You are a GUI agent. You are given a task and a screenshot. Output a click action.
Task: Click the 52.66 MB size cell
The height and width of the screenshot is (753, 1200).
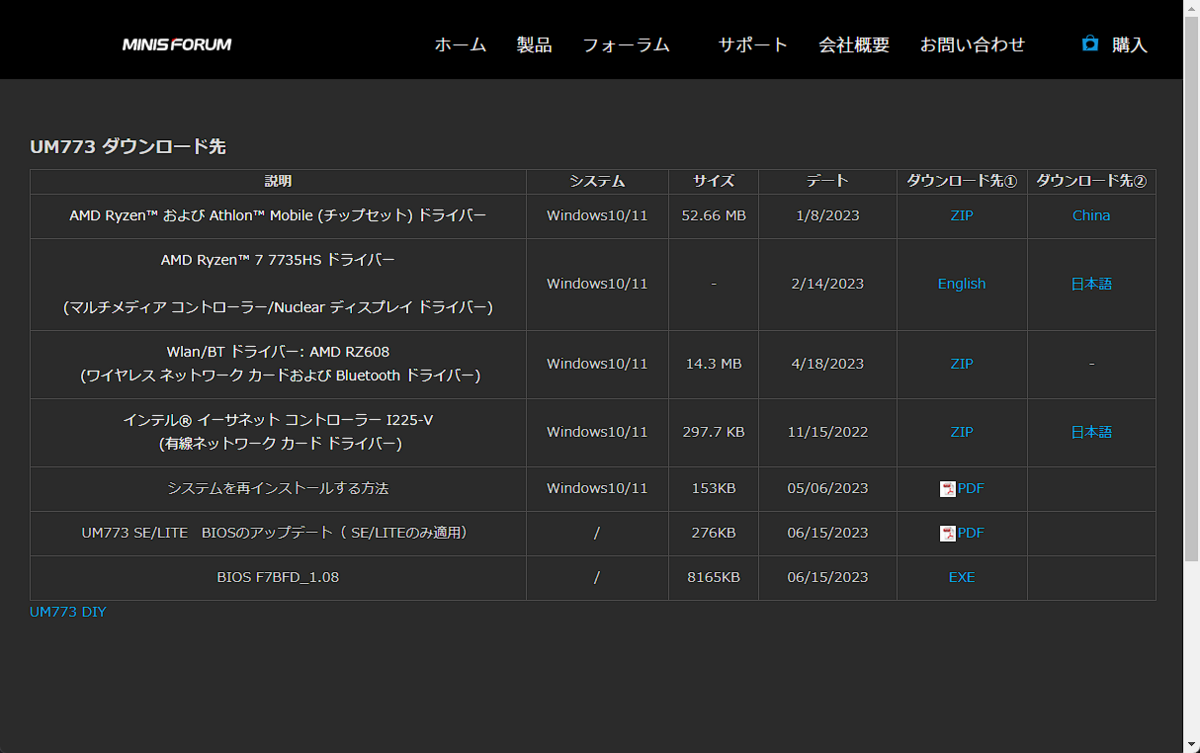(714, 216)
